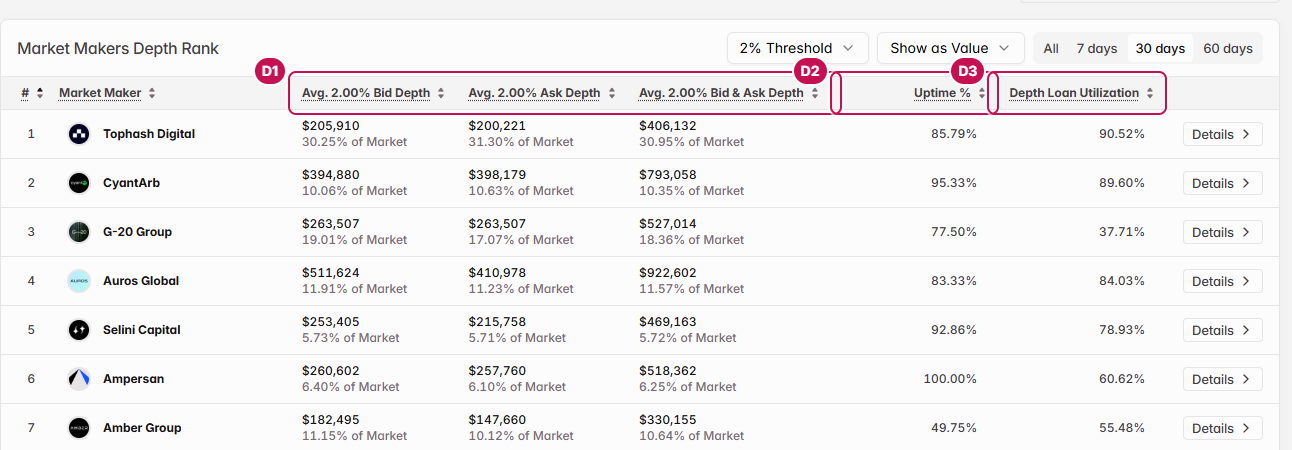Click the Amber Group logo icon
This screenshot has height=450, width=1292.
(79, 428)
